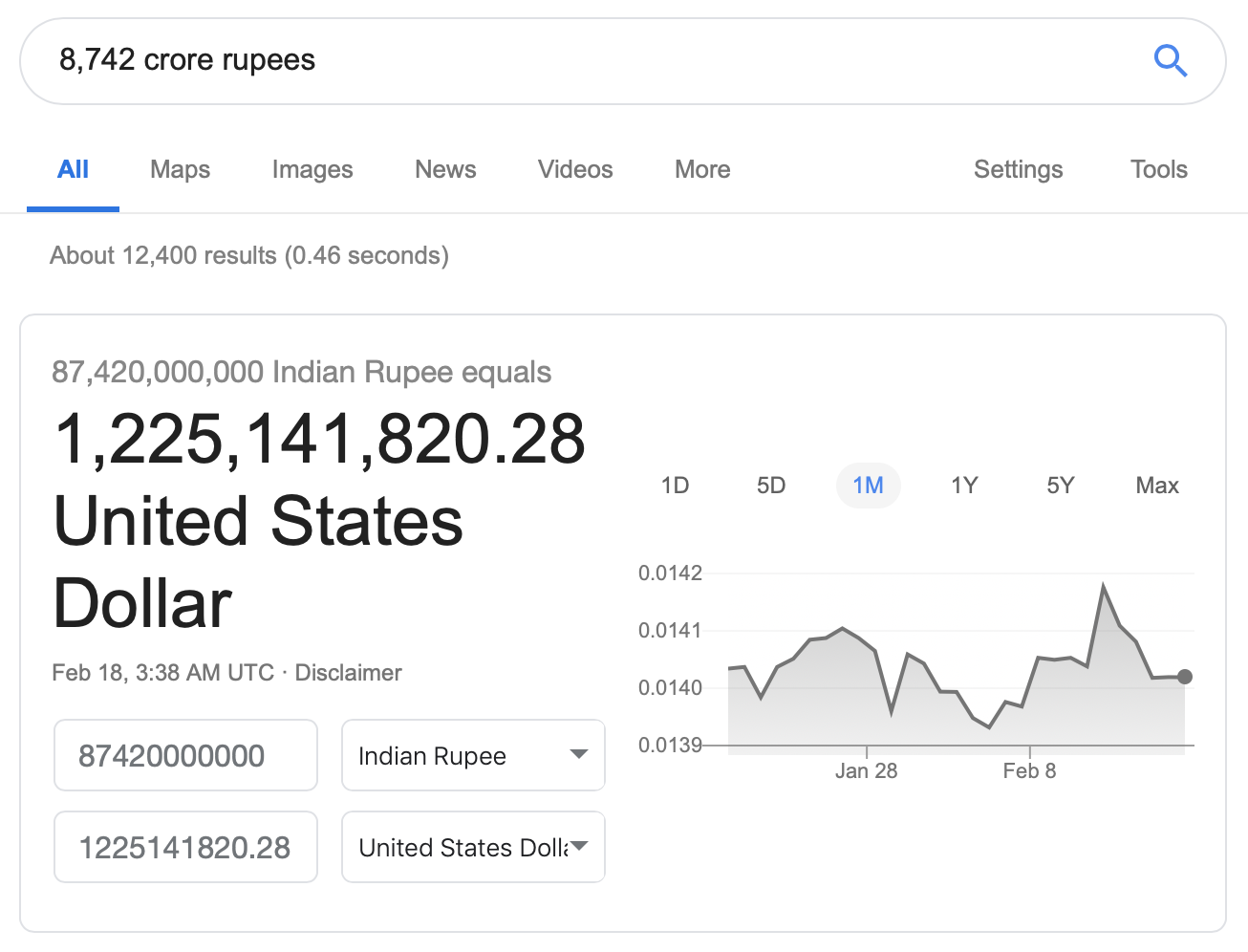Image resolution: width=1248 pixels, height=952 pixels.
Task: Switch chart to 5D range
Action: (770, 486)
